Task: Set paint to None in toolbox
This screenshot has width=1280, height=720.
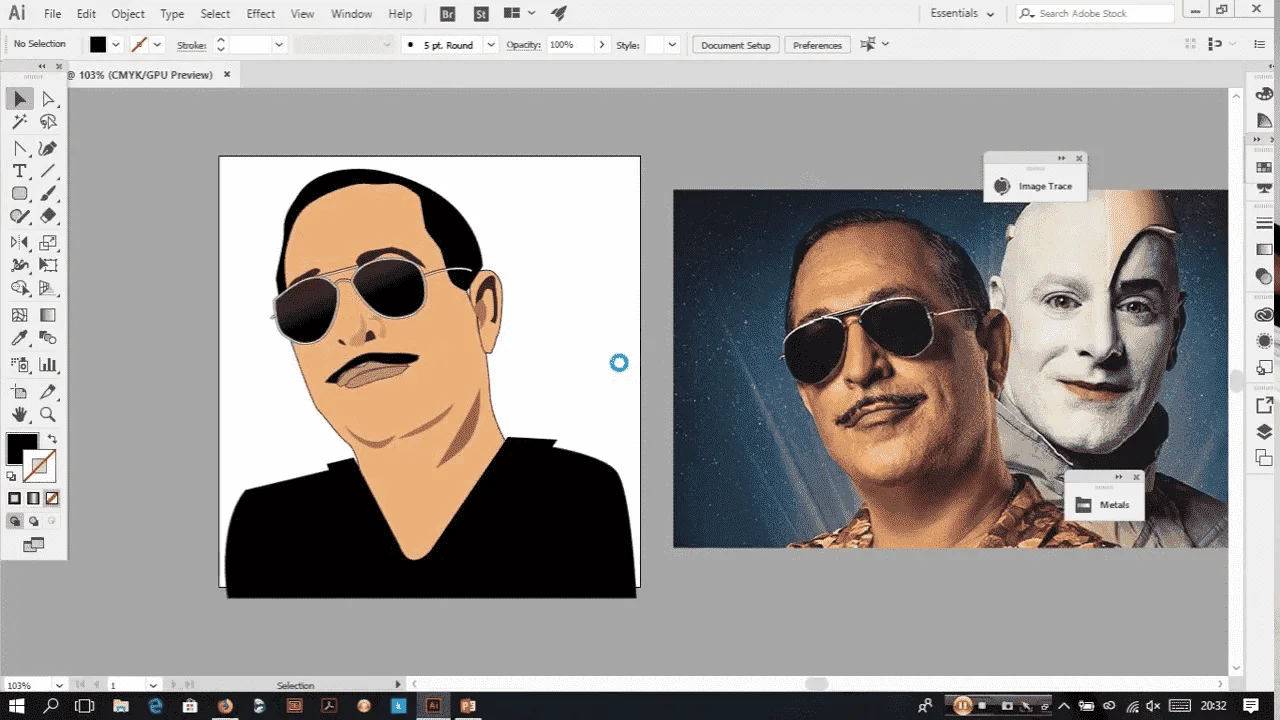Action: click(52, 498)
